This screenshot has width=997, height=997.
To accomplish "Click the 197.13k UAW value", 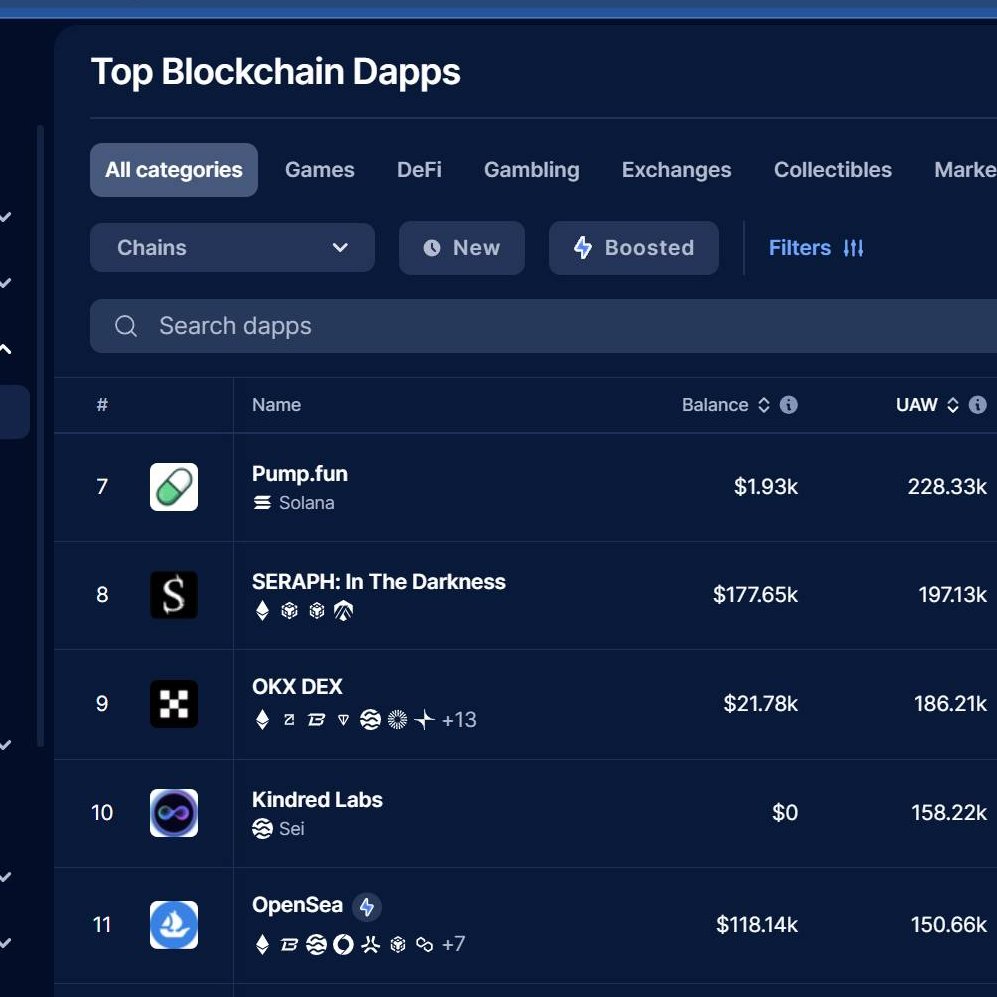I will pyautogui.click(x=952, y=595).
